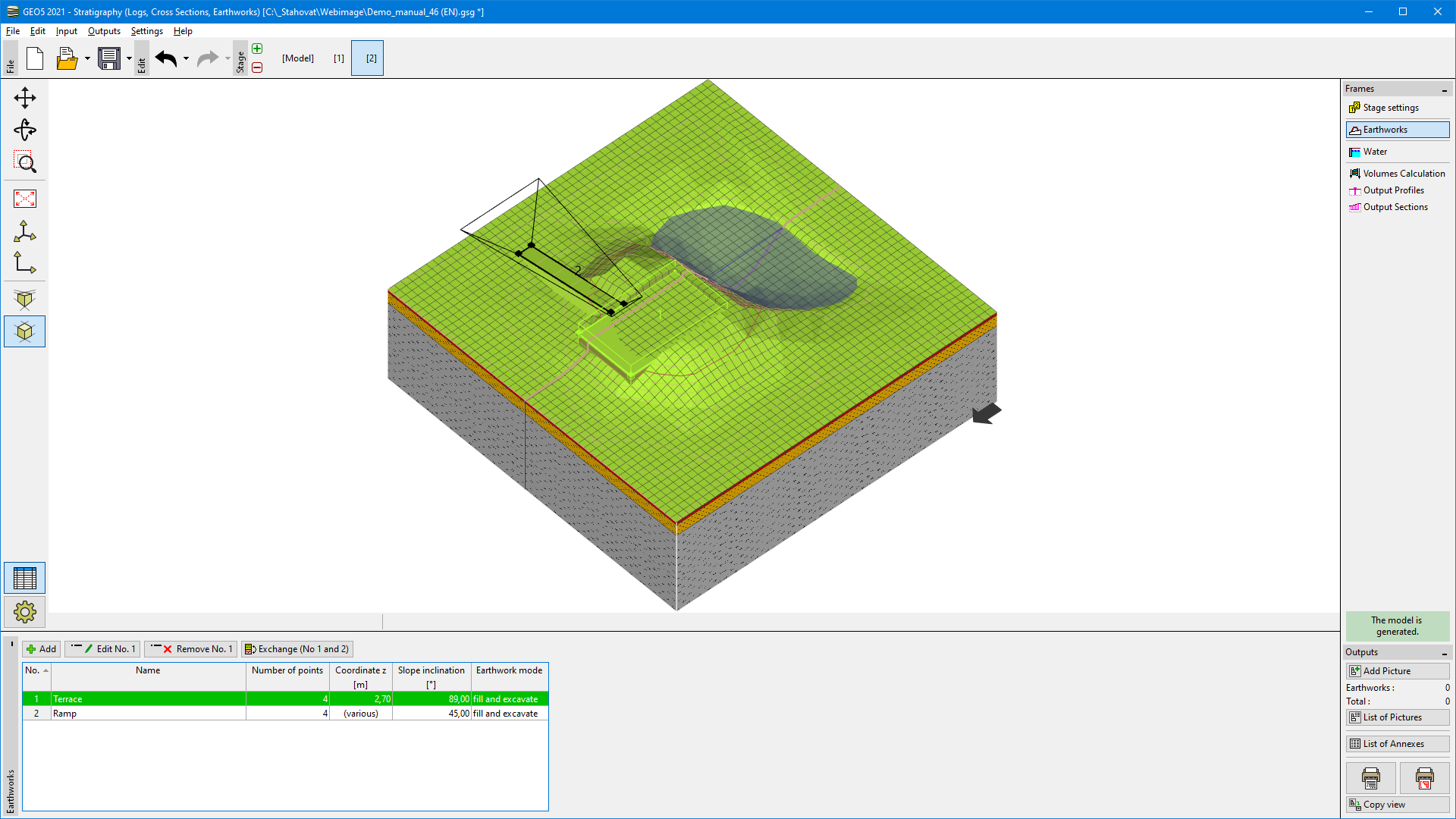The width and height of the screenshot is (1456, 819).
Task: Select the Model tab
Action: [x=297, y=57]
